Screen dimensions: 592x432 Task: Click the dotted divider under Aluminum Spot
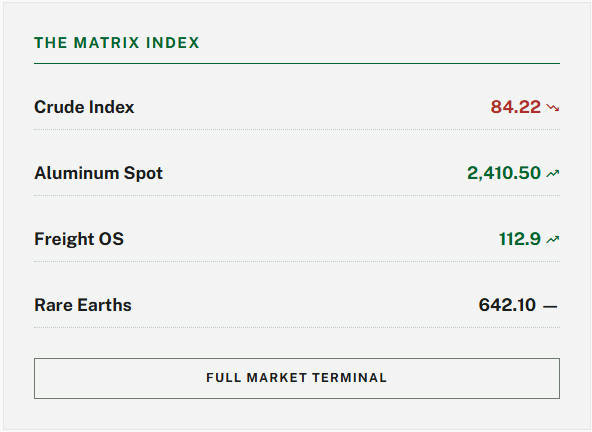297,196
